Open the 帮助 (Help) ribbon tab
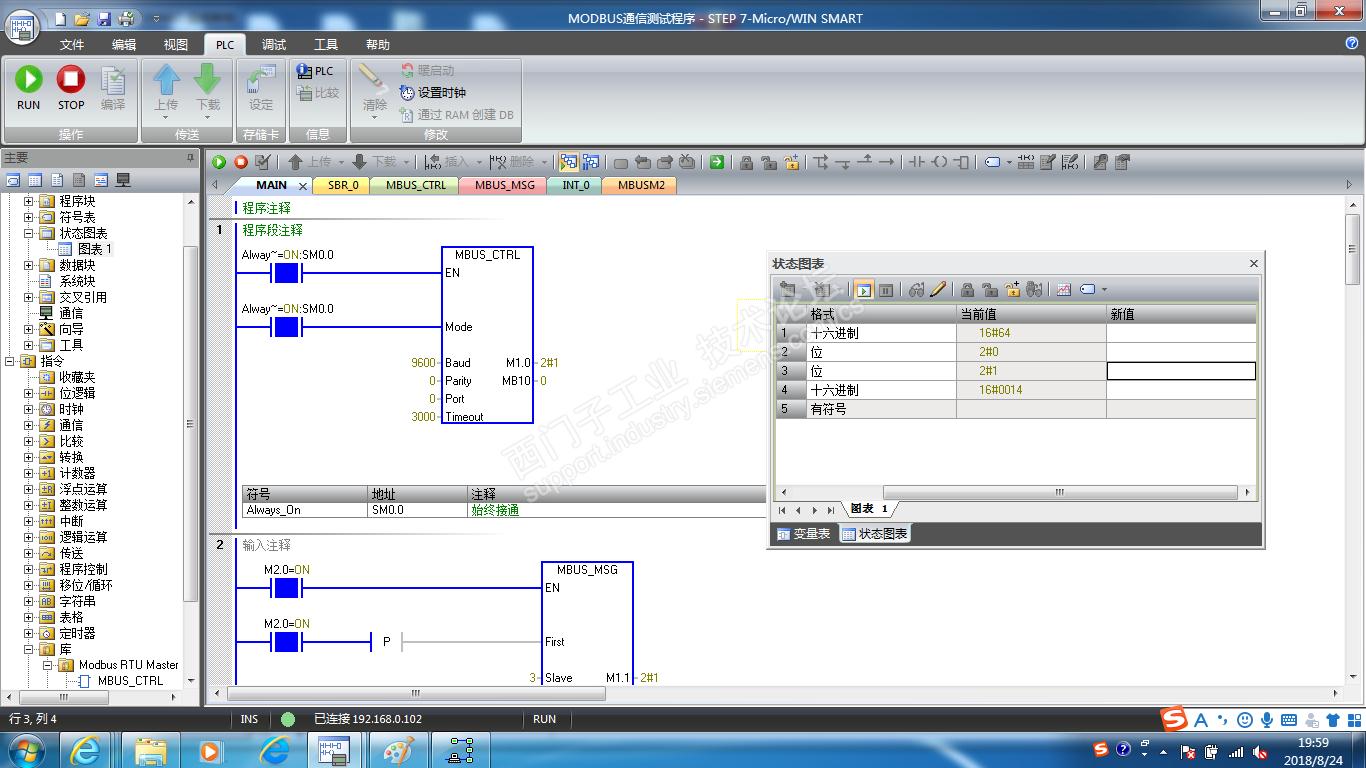This screenshot has width=1366, height=768. 378,45
